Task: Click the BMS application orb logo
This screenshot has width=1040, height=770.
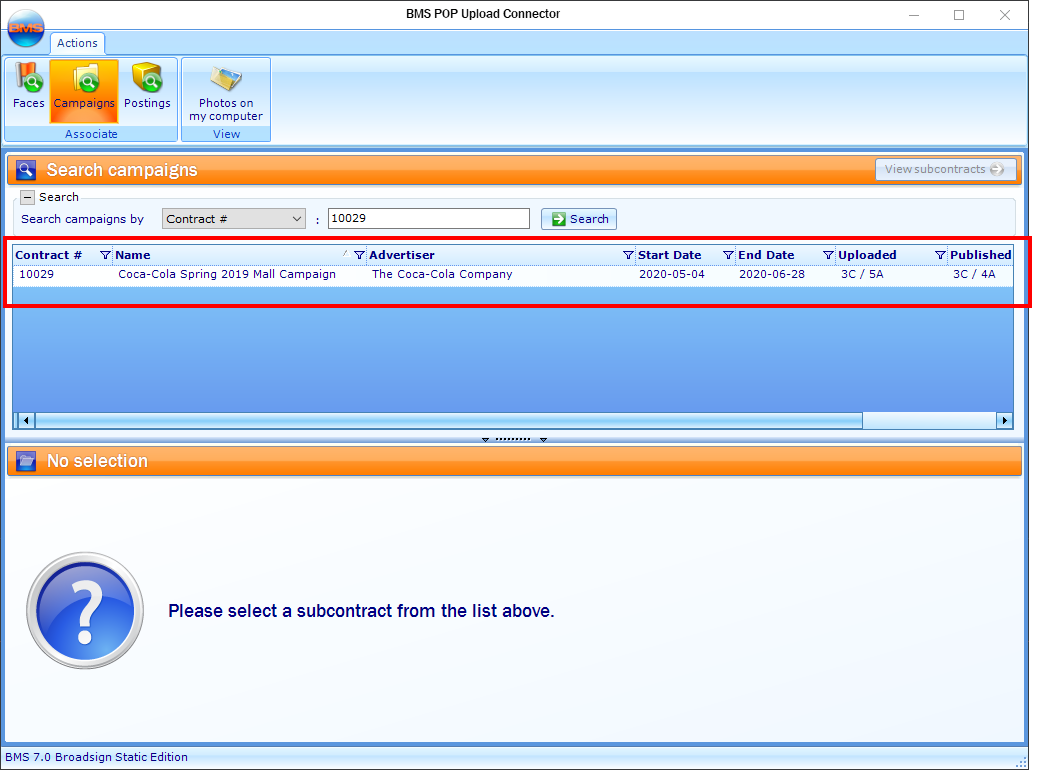Action: point(26,28)
